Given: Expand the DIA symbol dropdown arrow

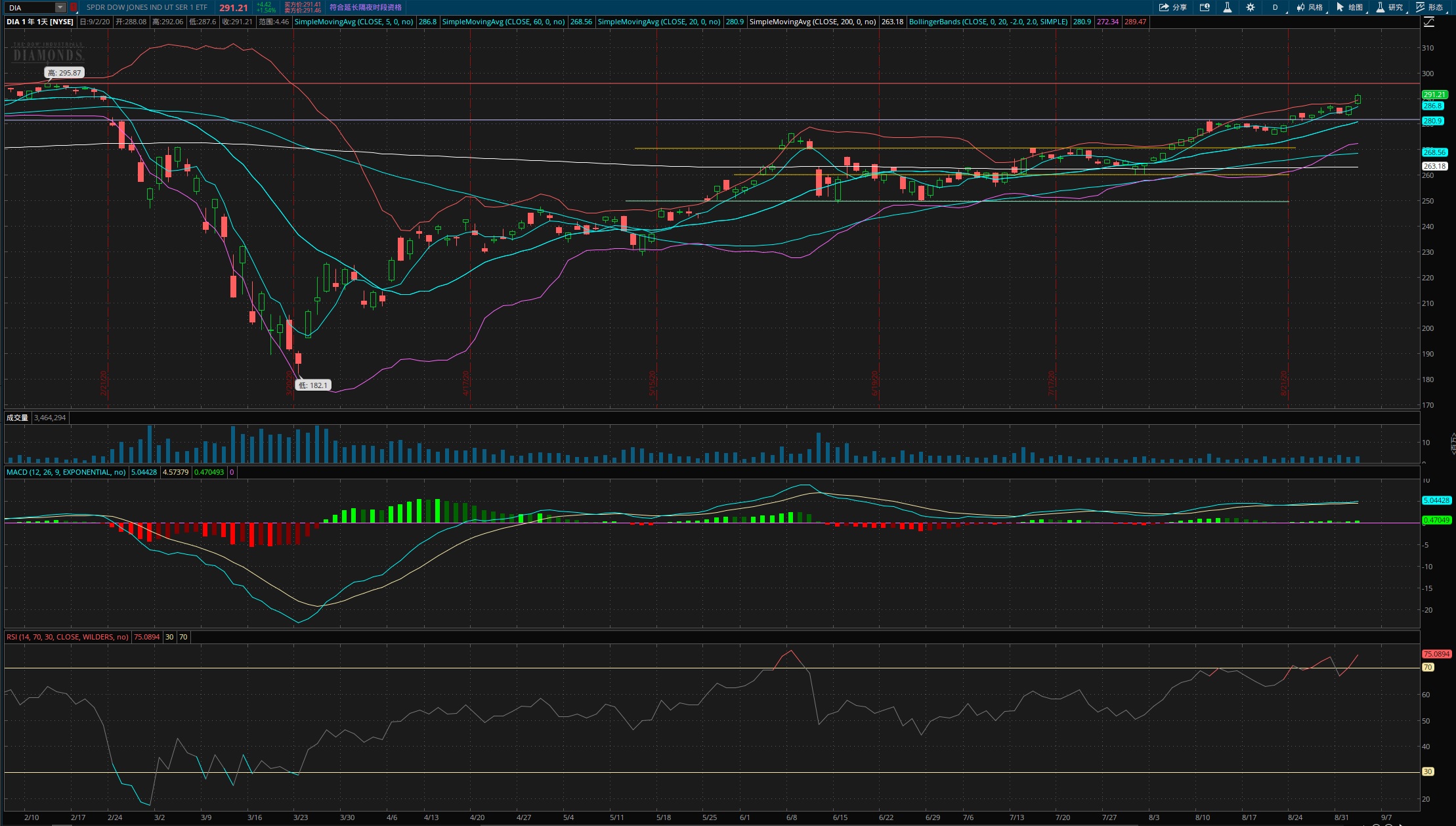Looking at the screenshot, I should [60, 7].
